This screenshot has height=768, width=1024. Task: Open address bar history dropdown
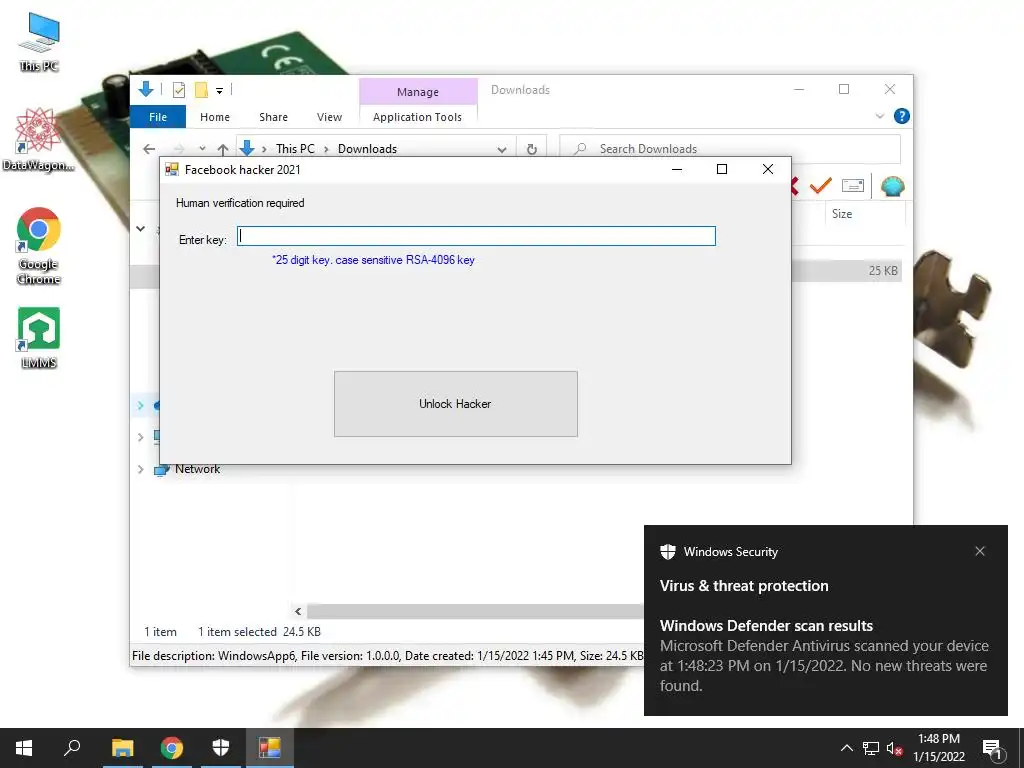pos(502,149)
